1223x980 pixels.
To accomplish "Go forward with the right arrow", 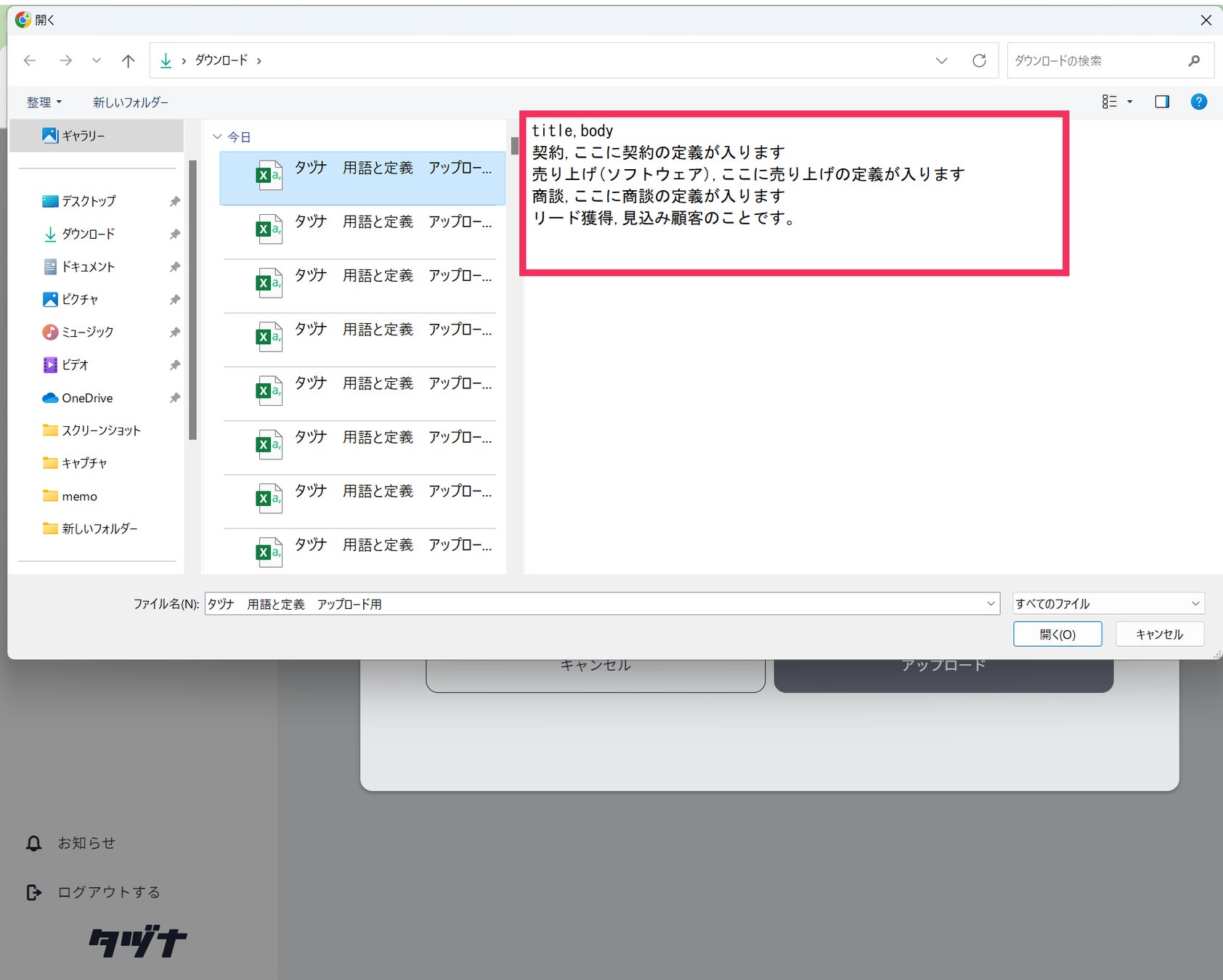I will [x=65, y=60].
